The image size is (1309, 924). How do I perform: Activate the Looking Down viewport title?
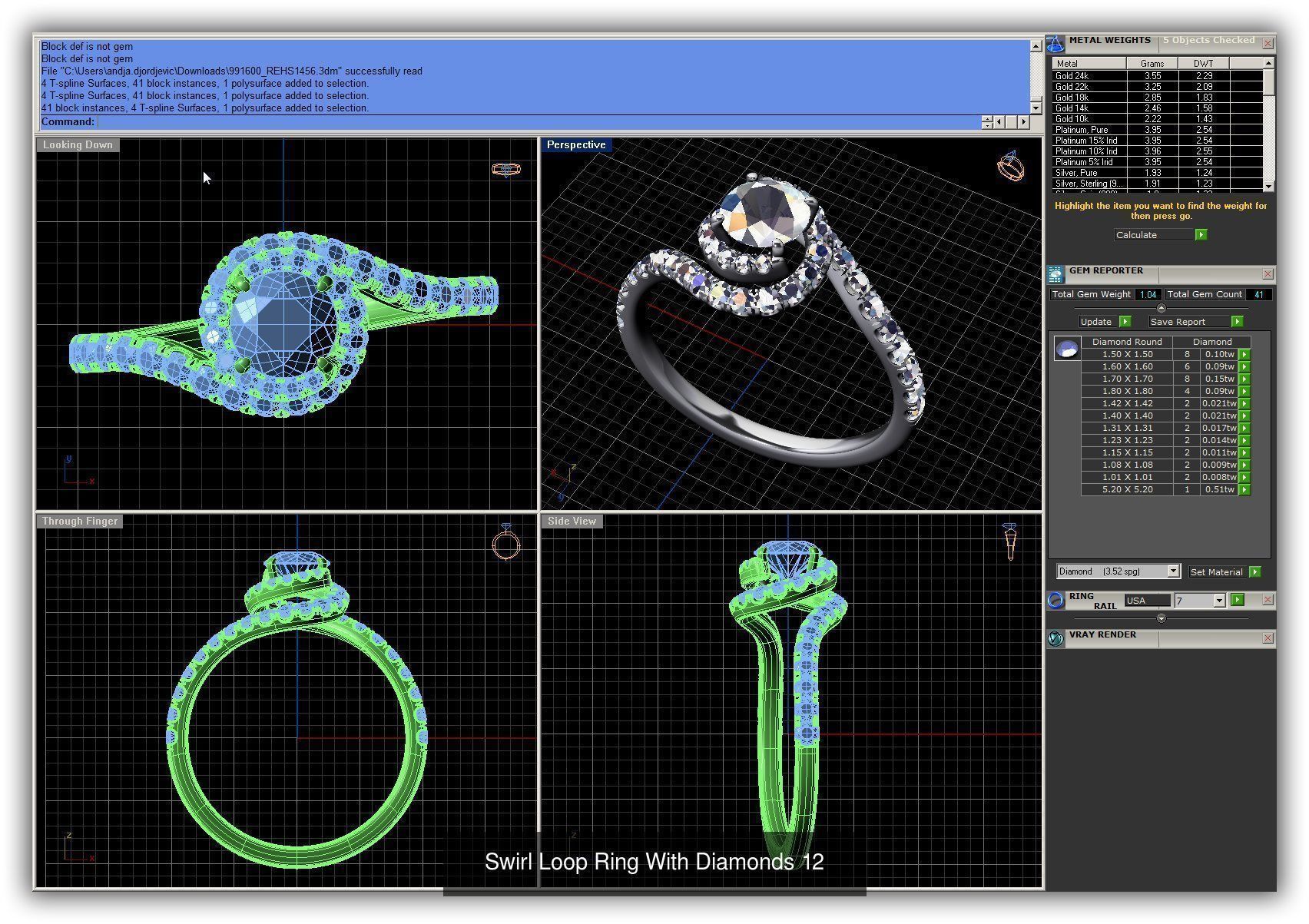[x=78, y=145]
